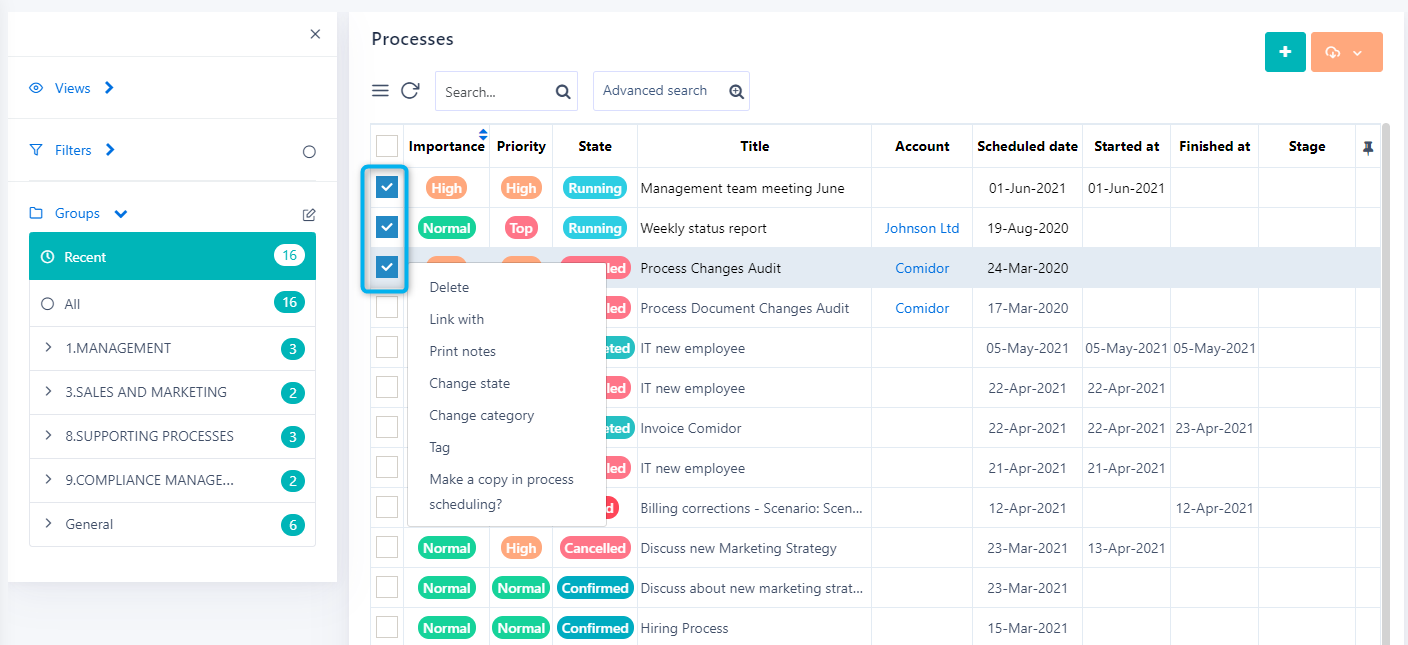Open the orange cloud dropdown button
The width and height of the screenshot is (1408, 645).
1346,52
